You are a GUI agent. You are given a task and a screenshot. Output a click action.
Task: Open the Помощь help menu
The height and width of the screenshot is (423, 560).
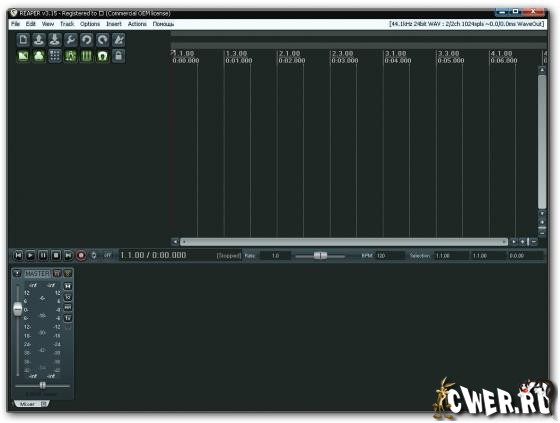point(163,24)
